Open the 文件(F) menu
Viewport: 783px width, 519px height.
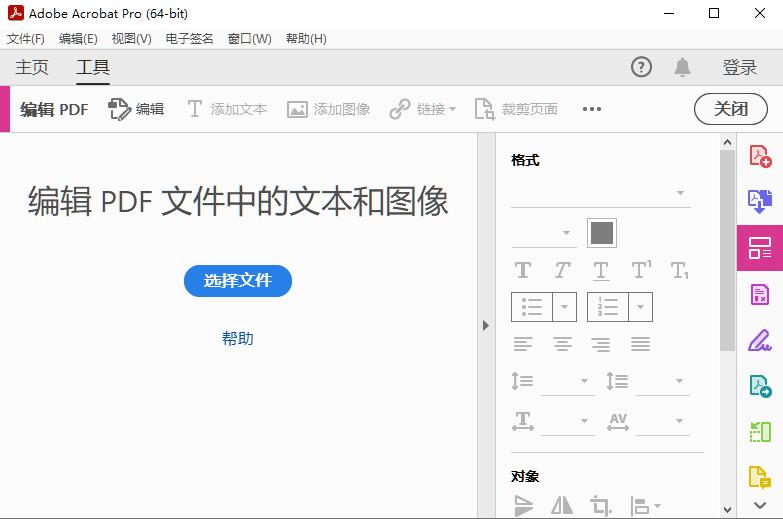click(25, 39)
